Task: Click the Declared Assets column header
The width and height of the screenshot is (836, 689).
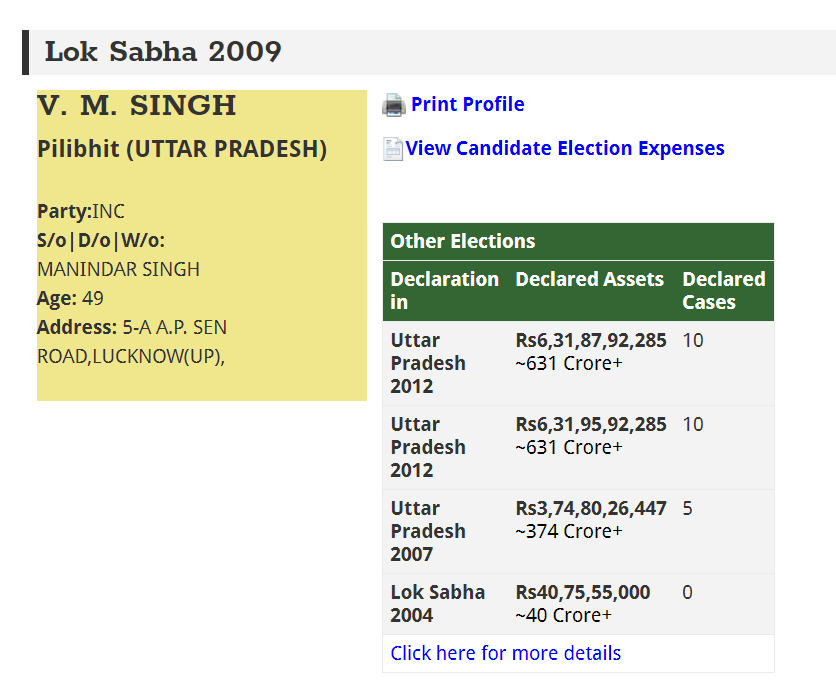Action: click(x=589, y=280)
